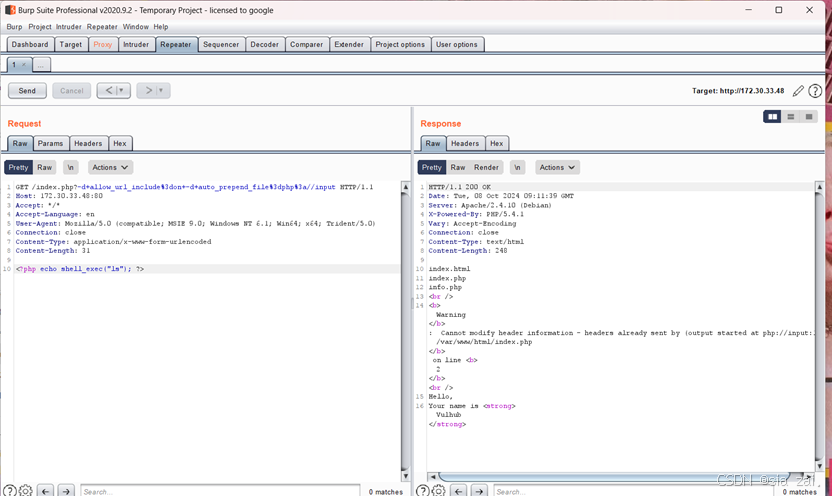Switch response view to Pretty
This screenshot has width=832, height=496.
tap(431, 167)
